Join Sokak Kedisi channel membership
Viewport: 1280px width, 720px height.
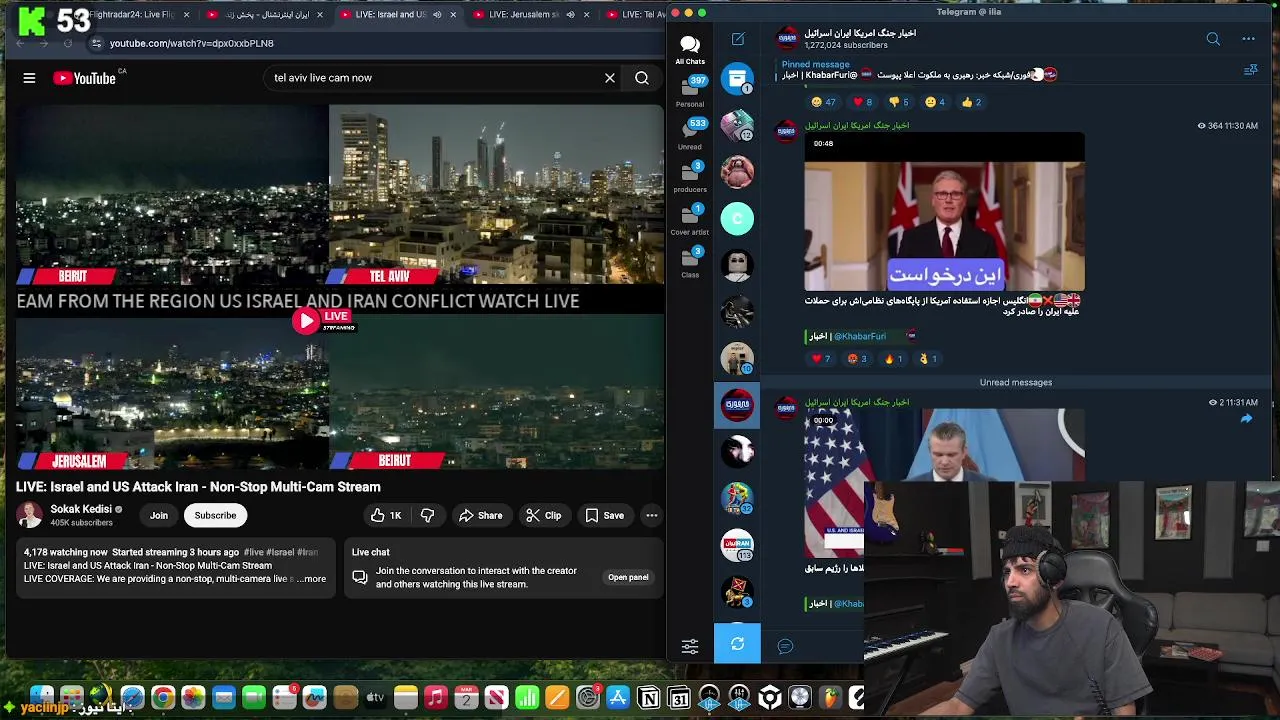pyautogui.click(x=159, y=516)
